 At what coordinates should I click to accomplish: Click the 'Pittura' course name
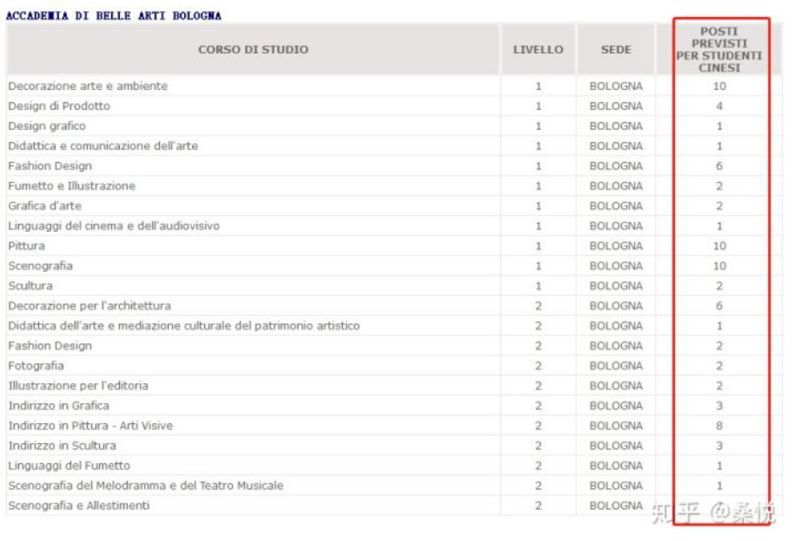click(x=26, y=246)
